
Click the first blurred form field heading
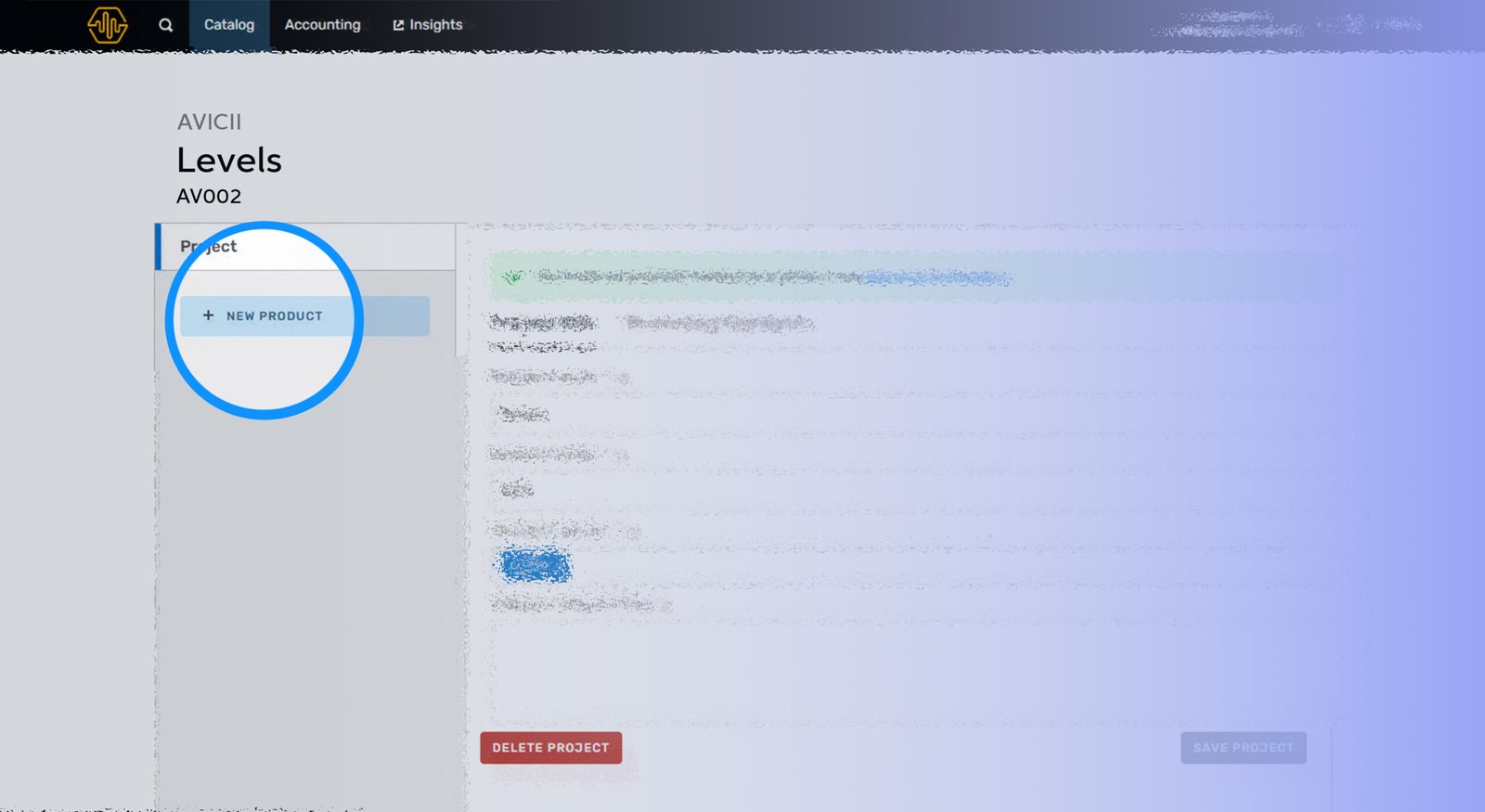pyautogui.click(x=542, y=323)
